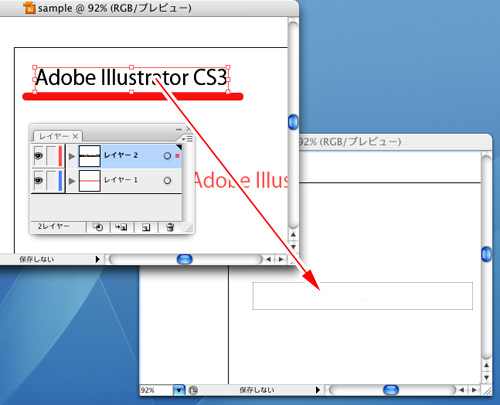Click 保存しない status text in sample window
500x405 pixels.
37,259
